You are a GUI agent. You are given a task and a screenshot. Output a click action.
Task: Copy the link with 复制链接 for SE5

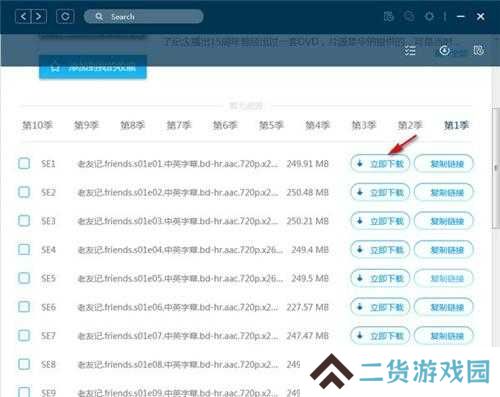point(444,278)
